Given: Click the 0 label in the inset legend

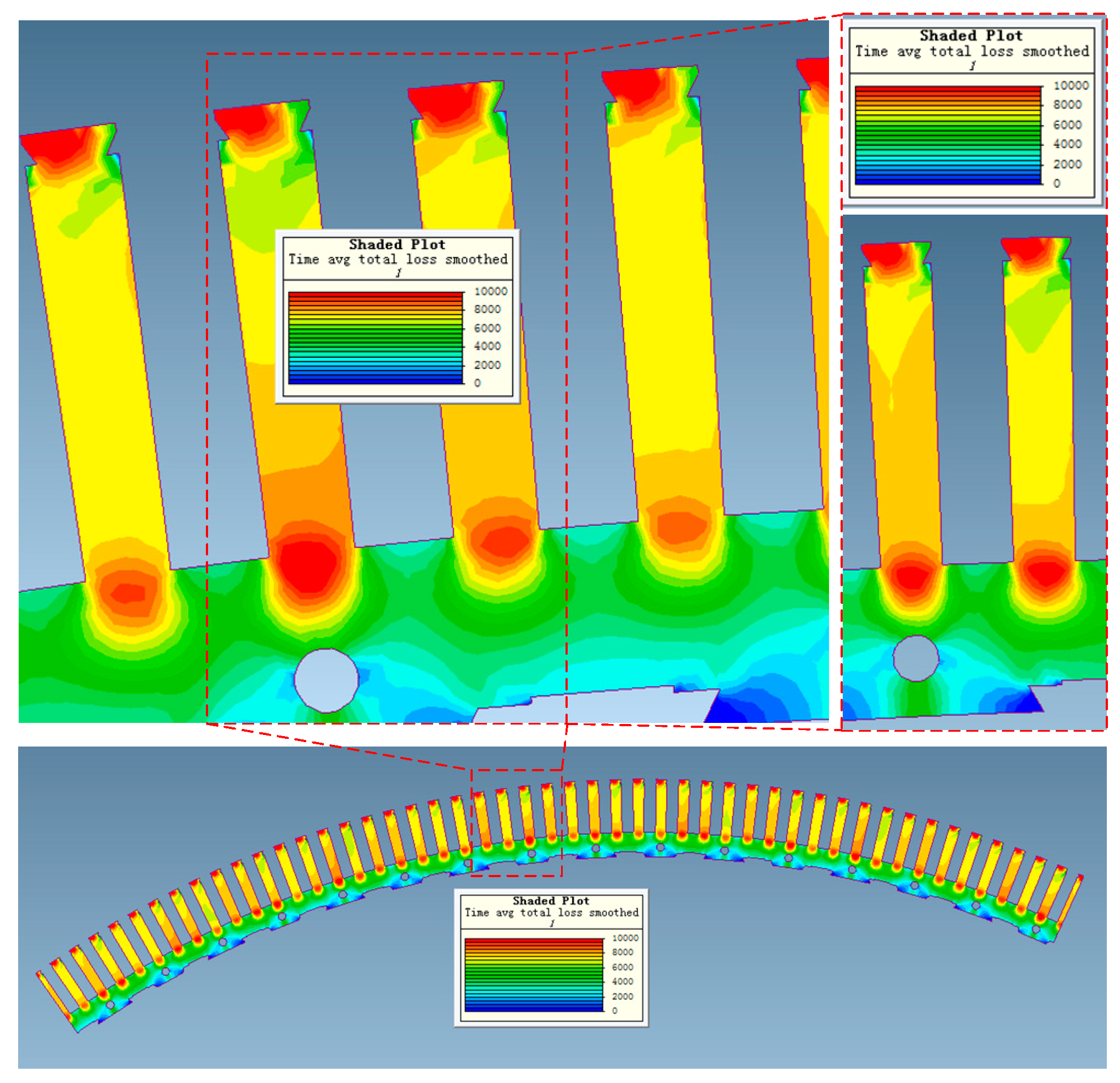Looking at the screenshot, I should 1056,183.
